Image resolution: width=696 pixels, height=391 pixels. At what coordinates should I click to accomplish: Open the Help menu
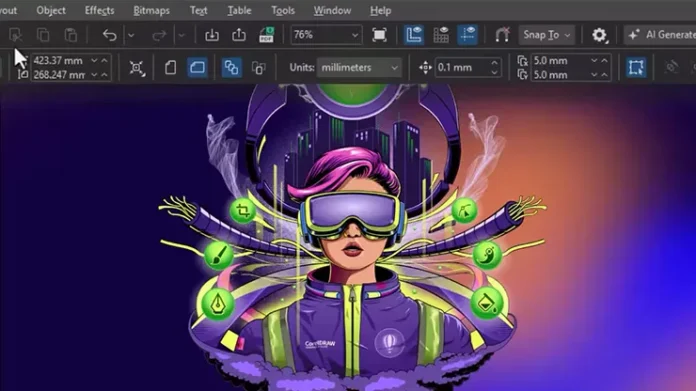[x=380, y=10]
